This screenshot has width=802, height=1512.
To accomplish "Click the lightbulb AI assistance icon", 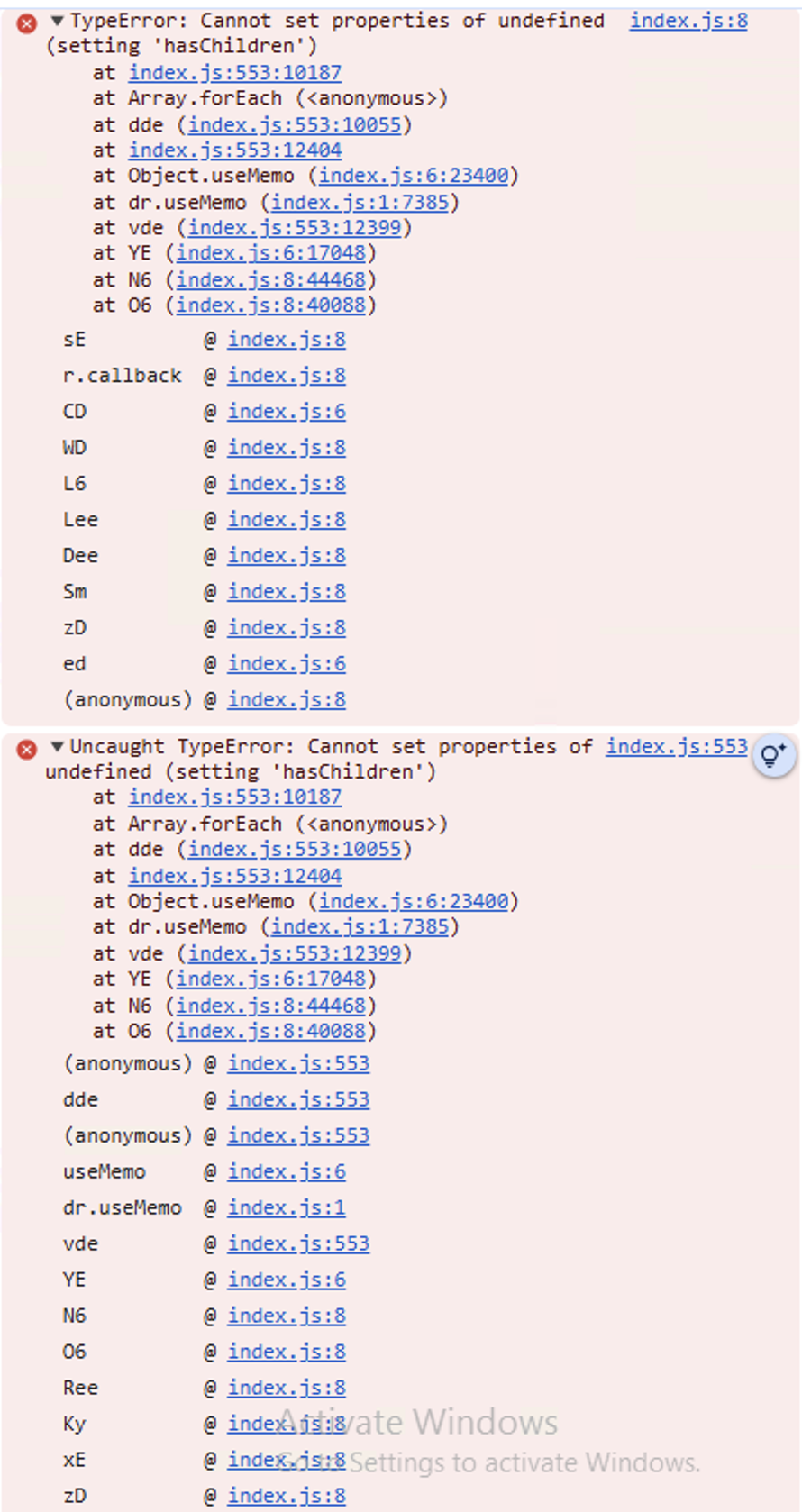I will (x=773, y=755).
